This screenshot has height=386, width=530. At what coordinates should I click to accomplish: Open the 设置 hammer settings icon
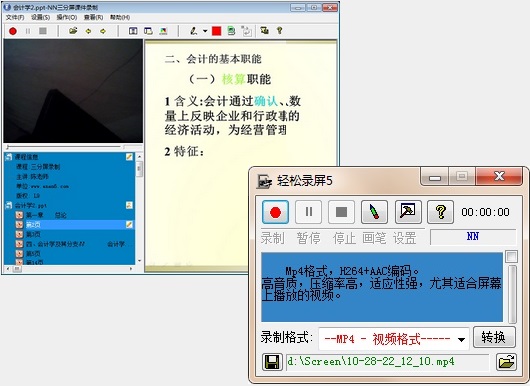tap(408, 212)
